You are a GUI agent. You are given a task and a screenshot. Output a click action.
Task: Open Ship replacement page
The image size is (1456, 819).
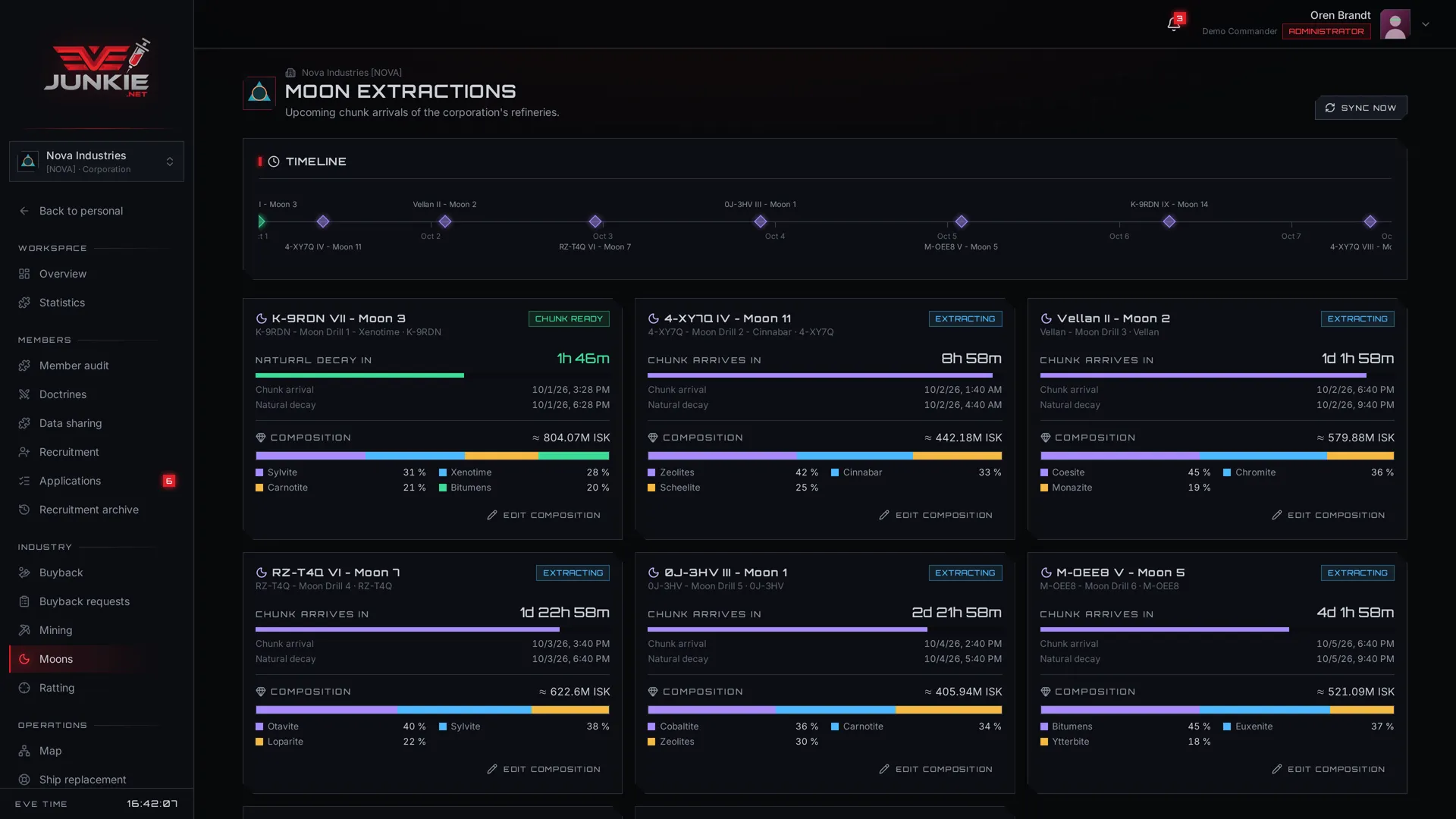pyautogui.click(x=96, y=780)
